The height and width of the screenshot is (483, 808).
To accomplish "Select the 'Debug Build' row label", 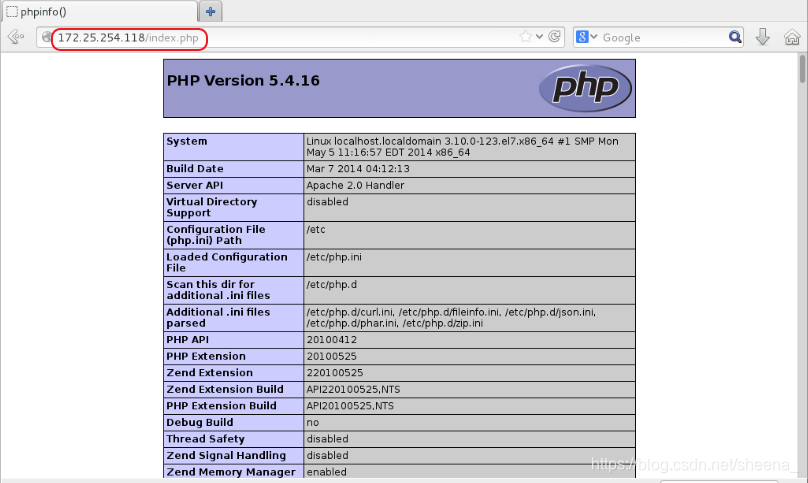I will tap(199, 422).
